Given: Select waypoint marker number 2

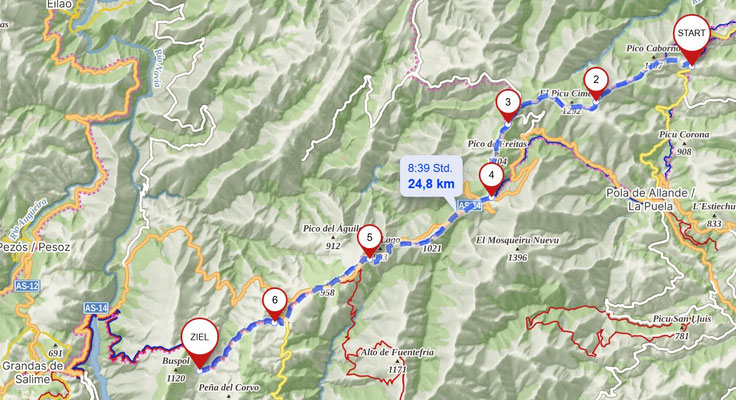Looking at the screenshot, I should click(x=596, y=84).
